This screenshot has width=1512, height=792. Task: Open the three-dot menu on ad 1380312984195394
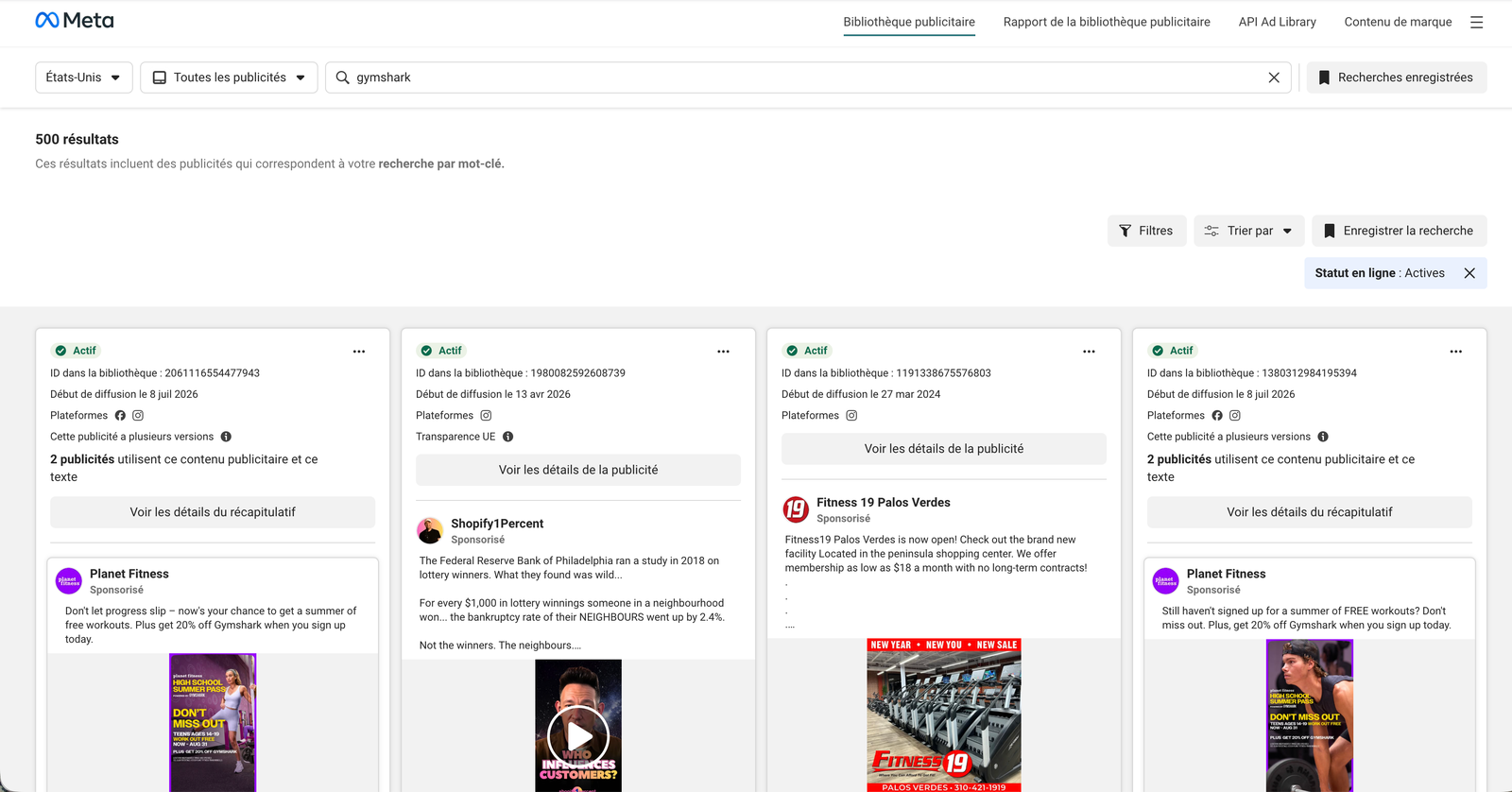coord(1456,352)
